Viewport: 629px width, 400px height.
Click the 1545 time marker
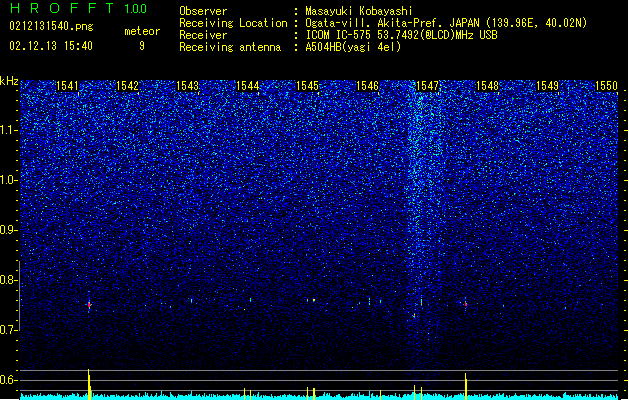point(307,86)
